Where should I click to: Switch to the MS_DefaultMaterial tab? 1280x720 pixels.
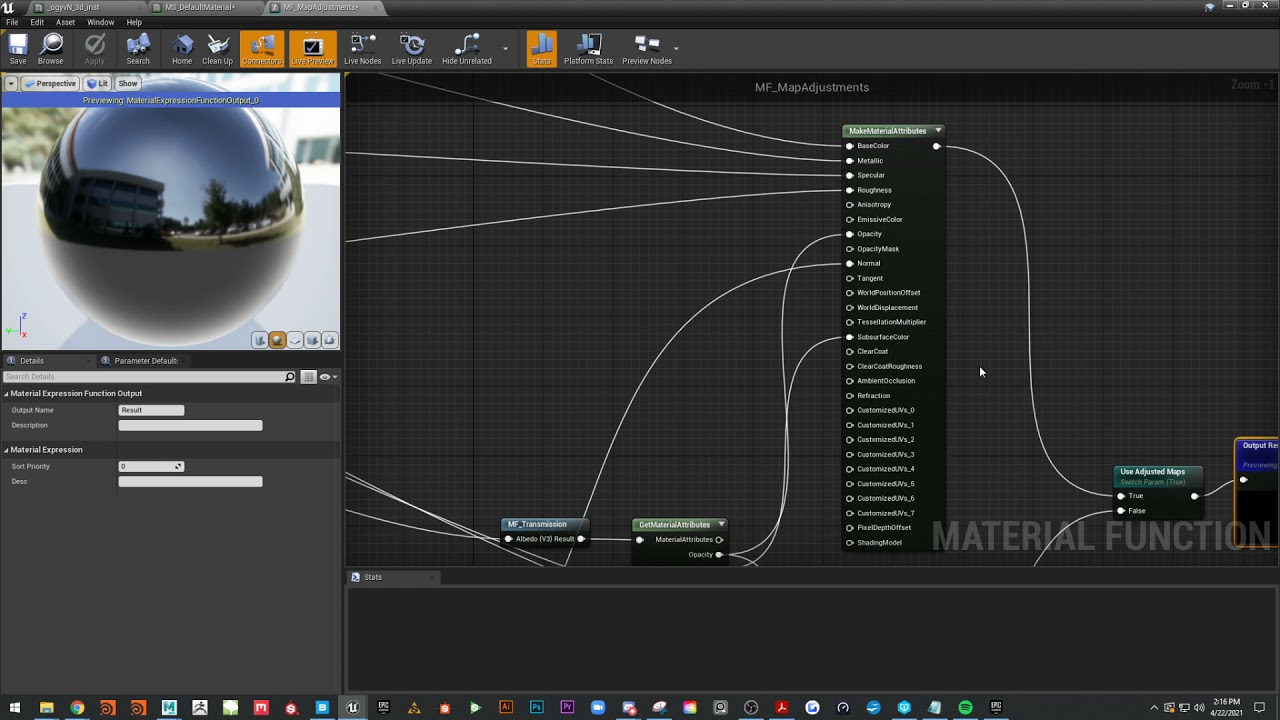coord(200,7)
